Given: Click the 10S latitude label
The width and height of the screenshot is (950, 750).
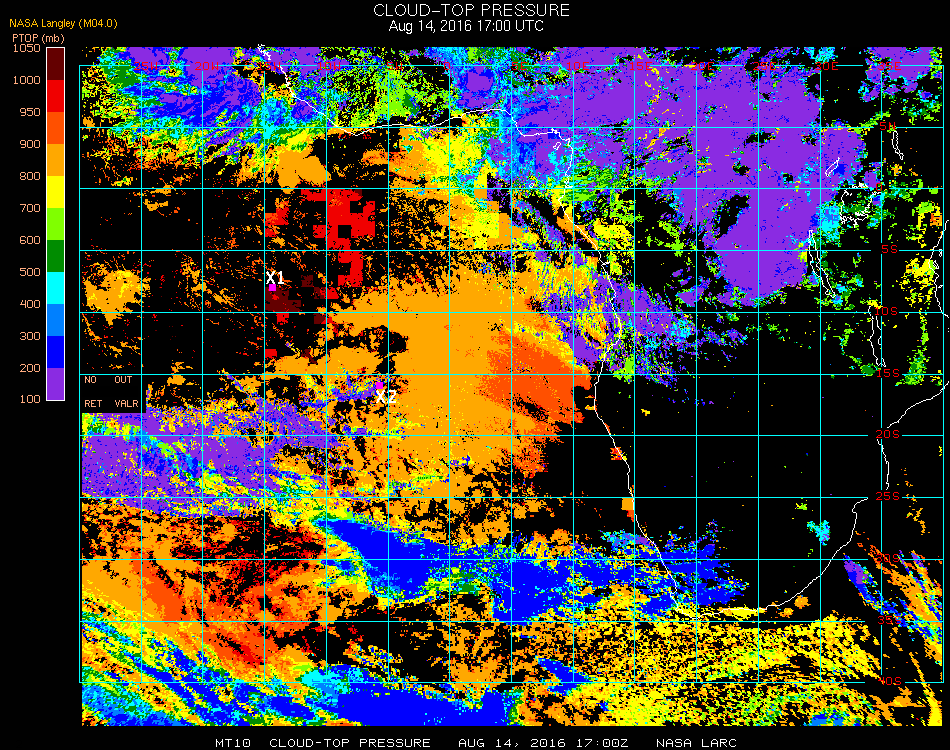Looking at the screenshot, I should coord(886,311).
